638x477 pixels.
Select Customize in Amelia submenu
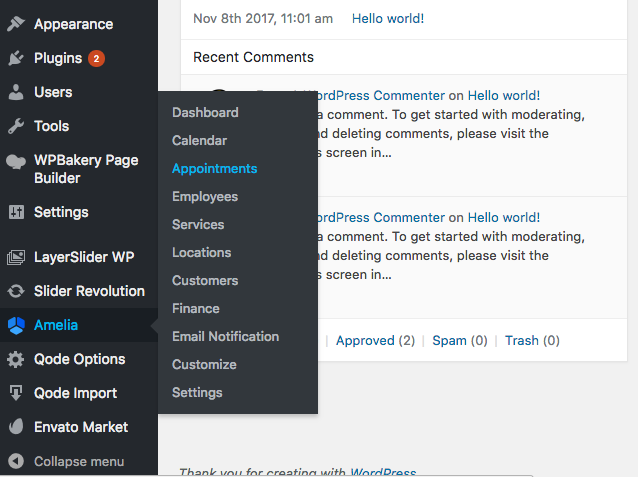(204, 365)
